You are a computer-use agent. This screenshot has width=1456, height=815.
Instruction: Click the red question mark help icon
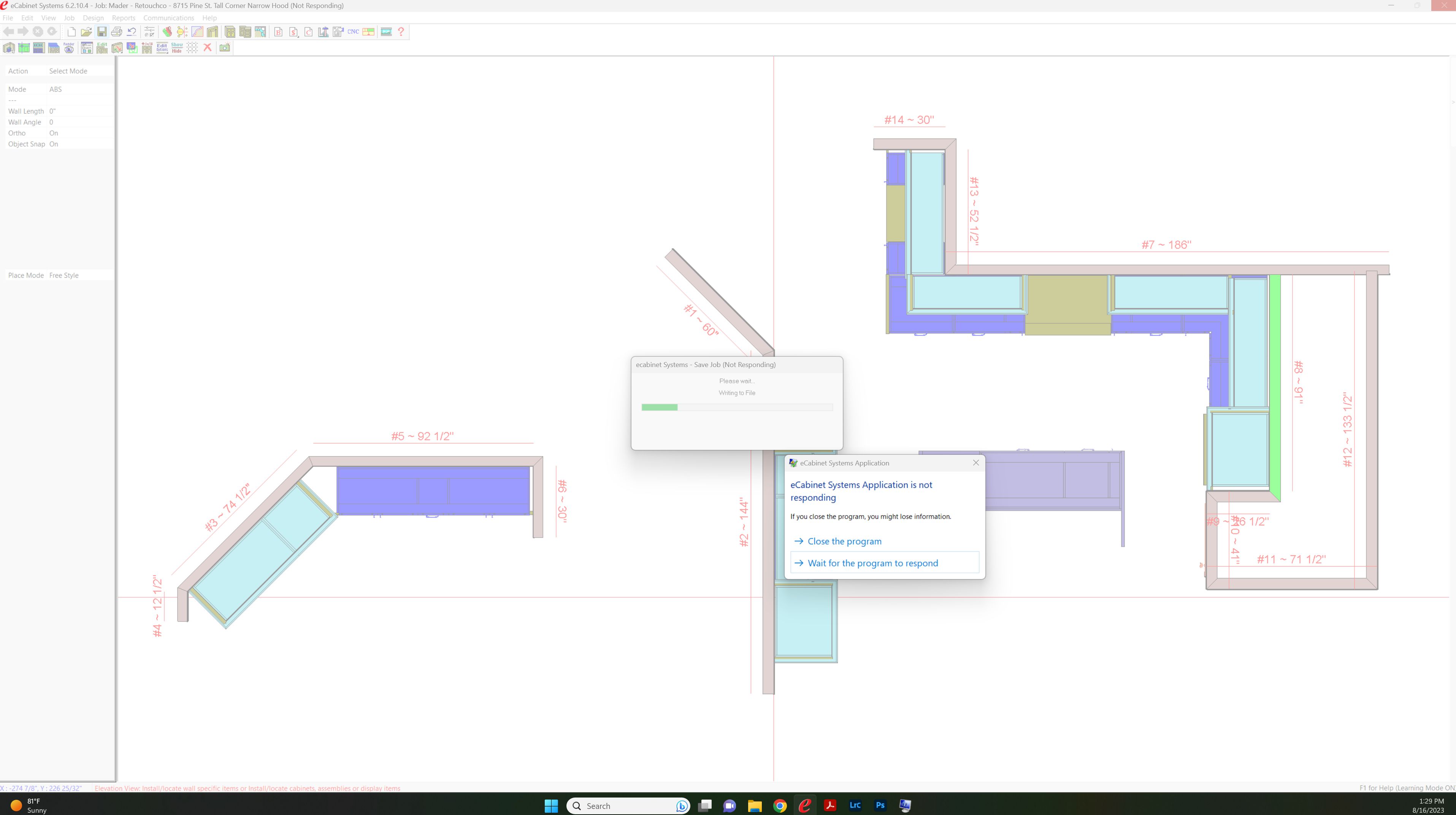click(401, 32)
